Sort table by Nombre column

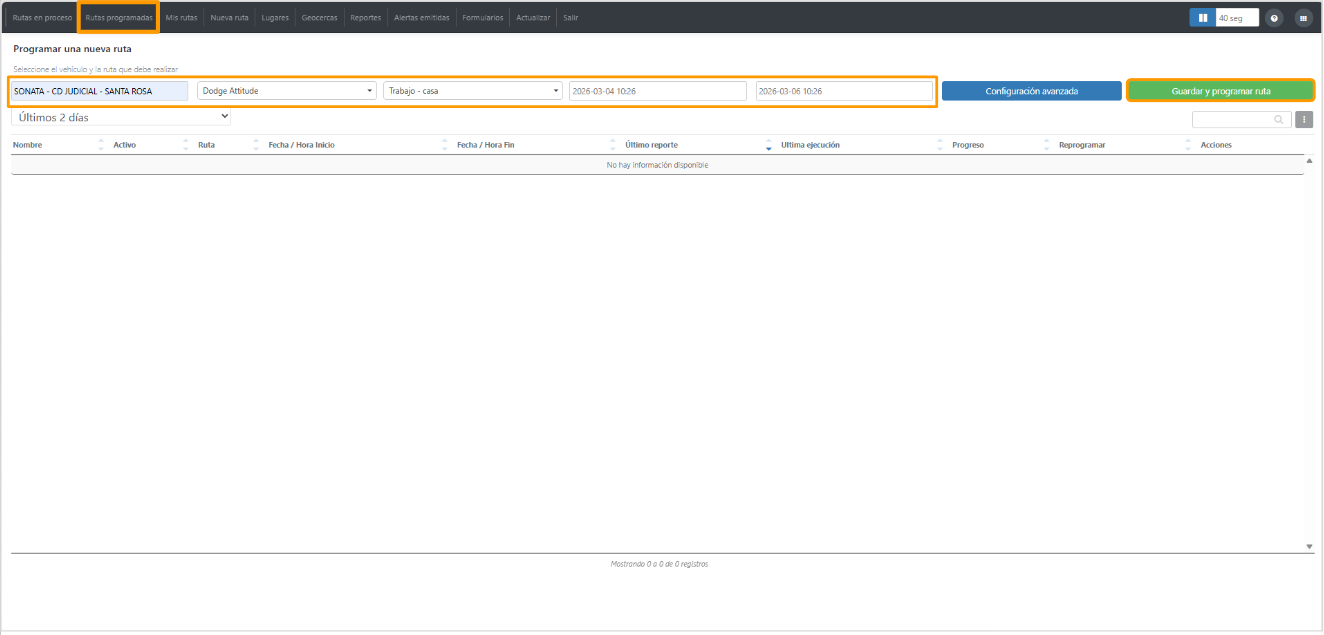28,145
